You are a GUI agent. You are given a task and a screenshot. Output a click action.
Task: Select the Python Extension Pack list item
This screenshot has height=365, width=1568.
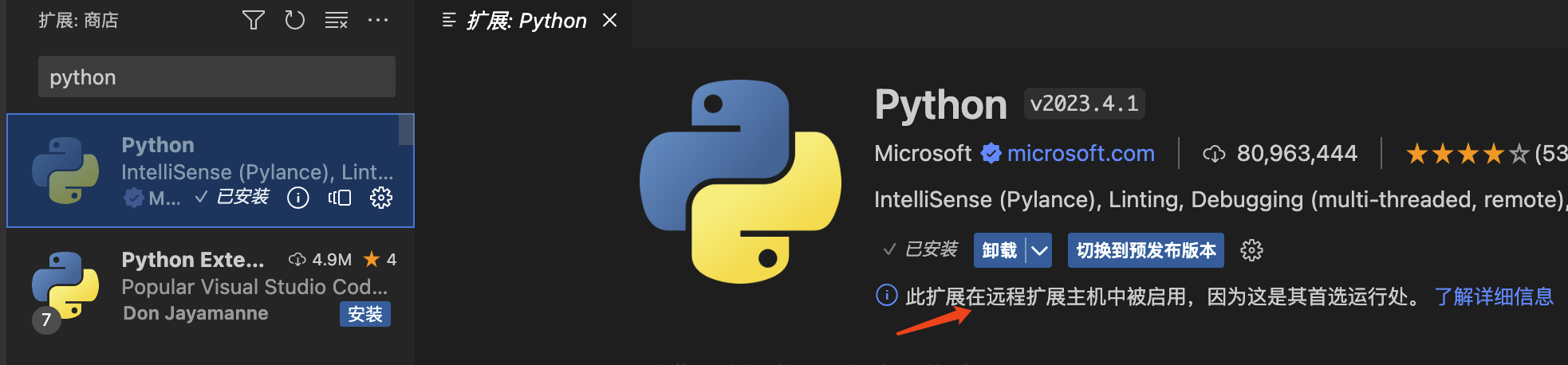(x=210, y=287)
